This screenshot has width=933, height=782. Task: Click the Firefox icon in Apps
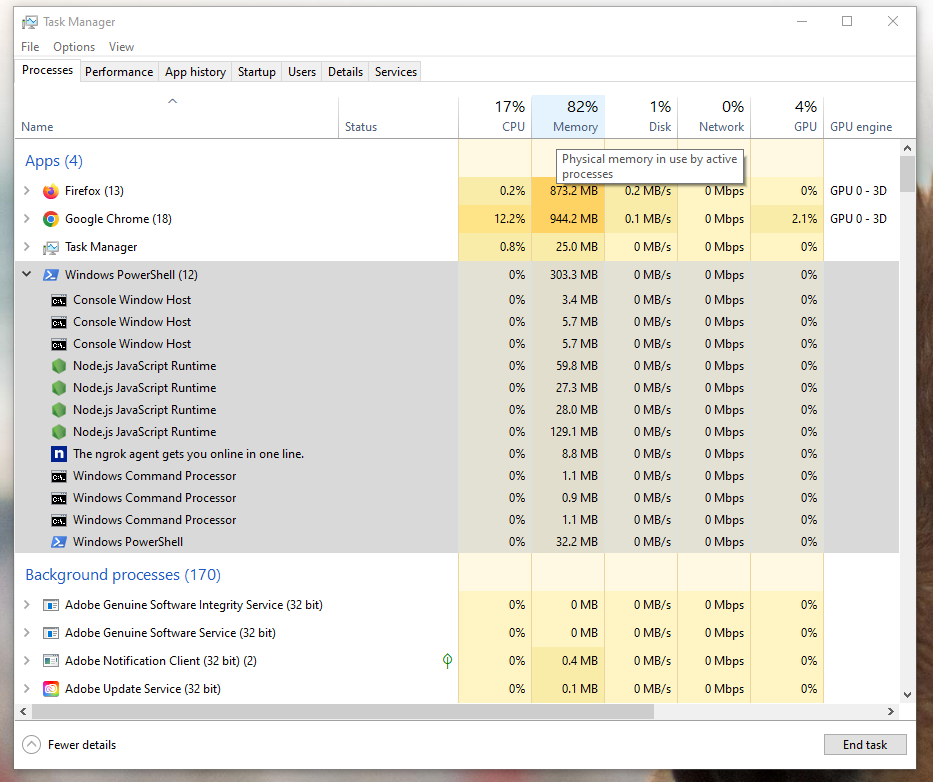point(51,191)
